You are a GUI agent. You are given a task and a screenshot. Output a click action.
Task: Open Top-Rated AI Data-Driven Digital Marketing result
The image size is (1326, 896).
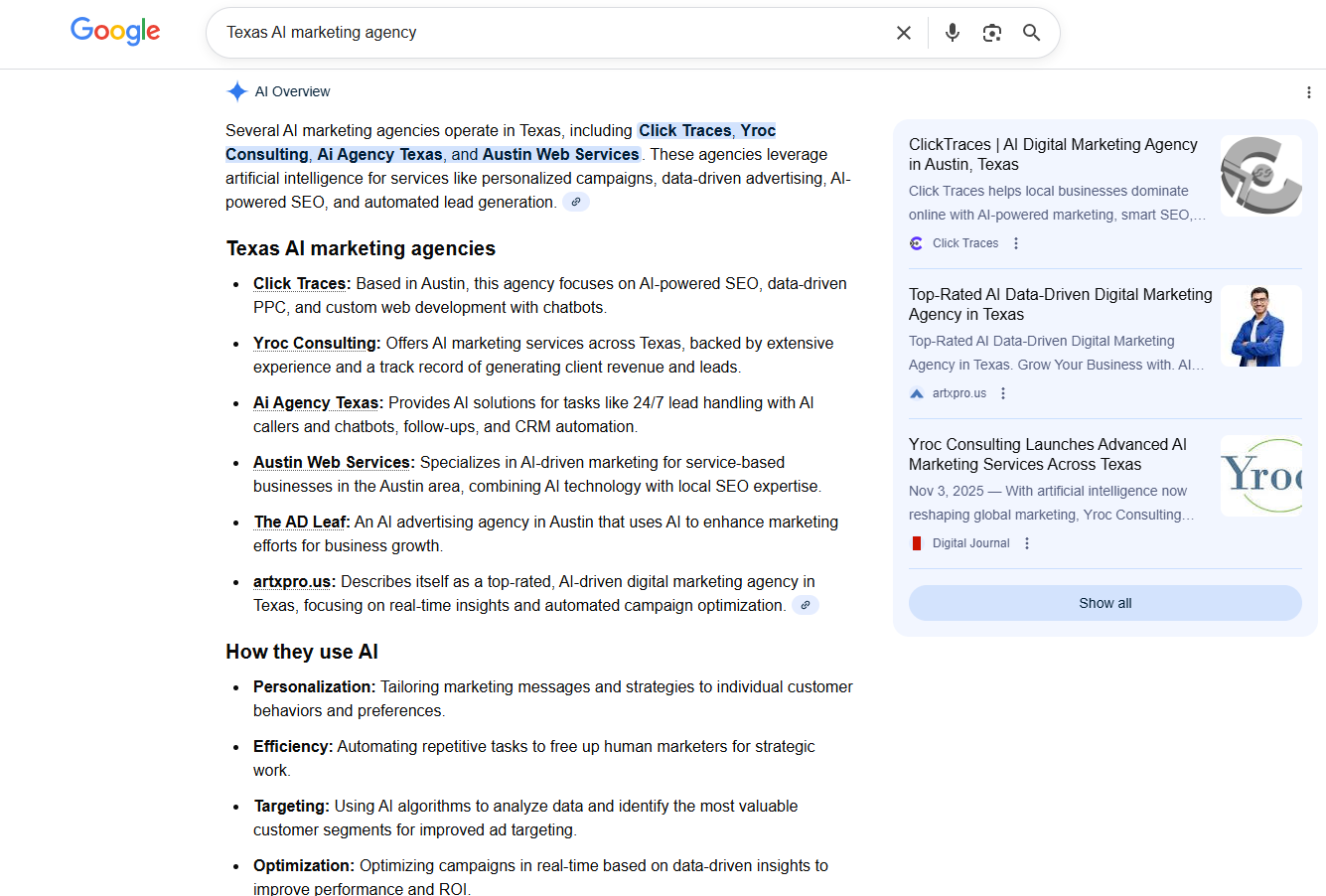tap(1061, 304)
